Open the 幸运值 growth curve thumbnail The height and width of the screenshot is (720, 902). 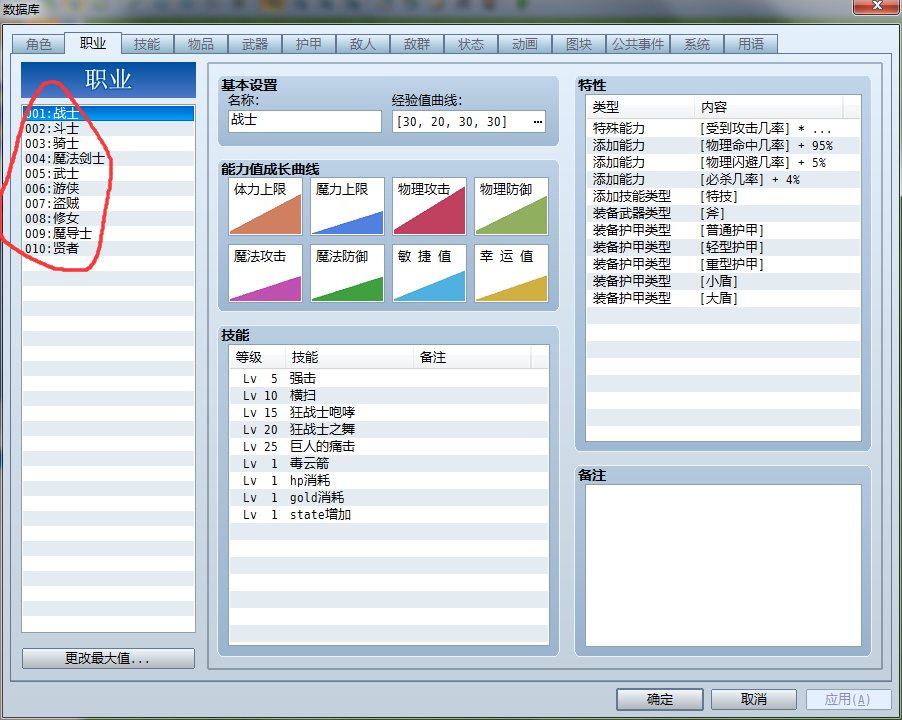(511, 273)
